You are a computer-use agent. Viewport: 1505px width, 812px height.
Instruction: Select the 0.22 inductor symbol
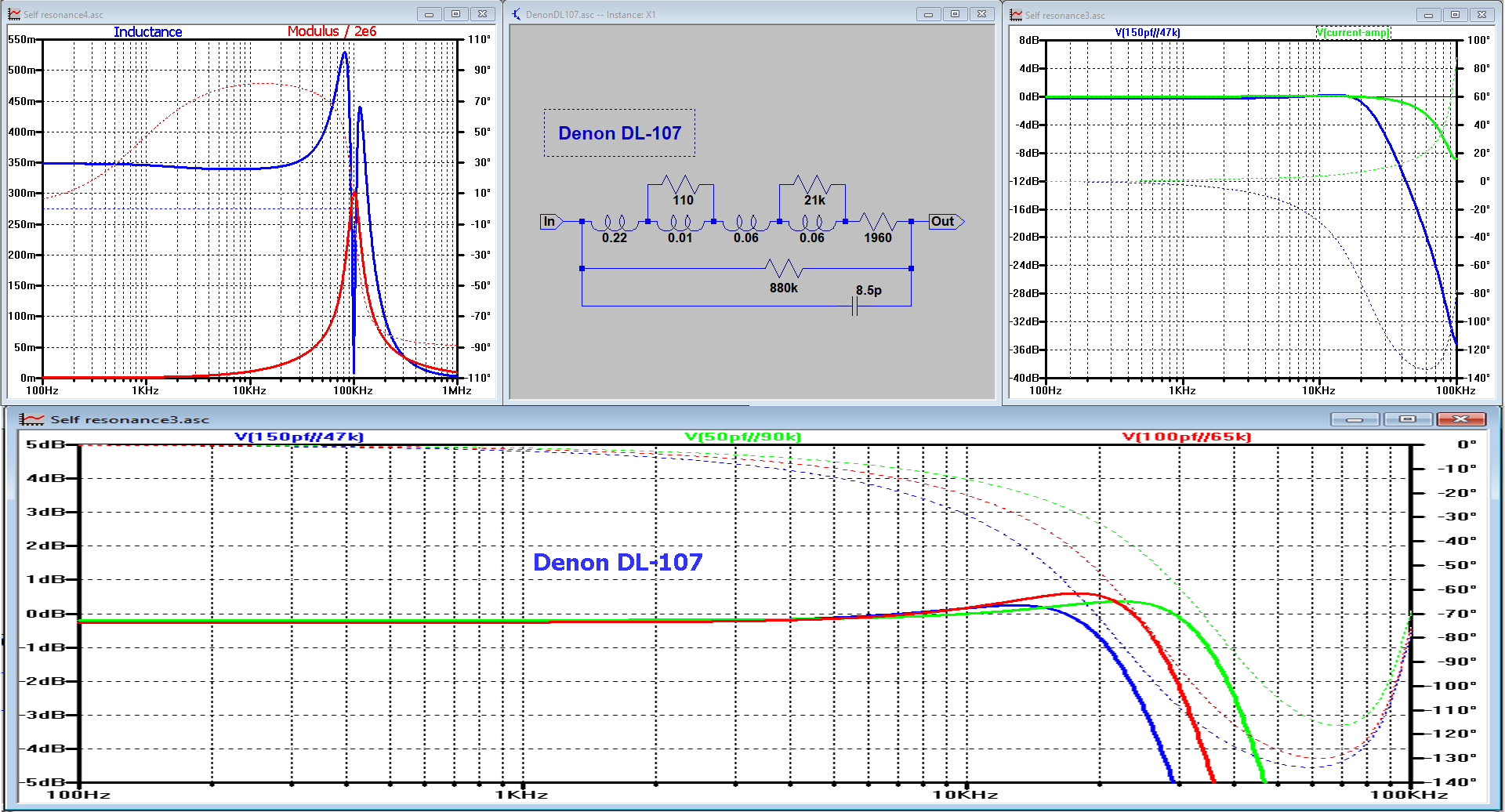[x=615, y=223]
